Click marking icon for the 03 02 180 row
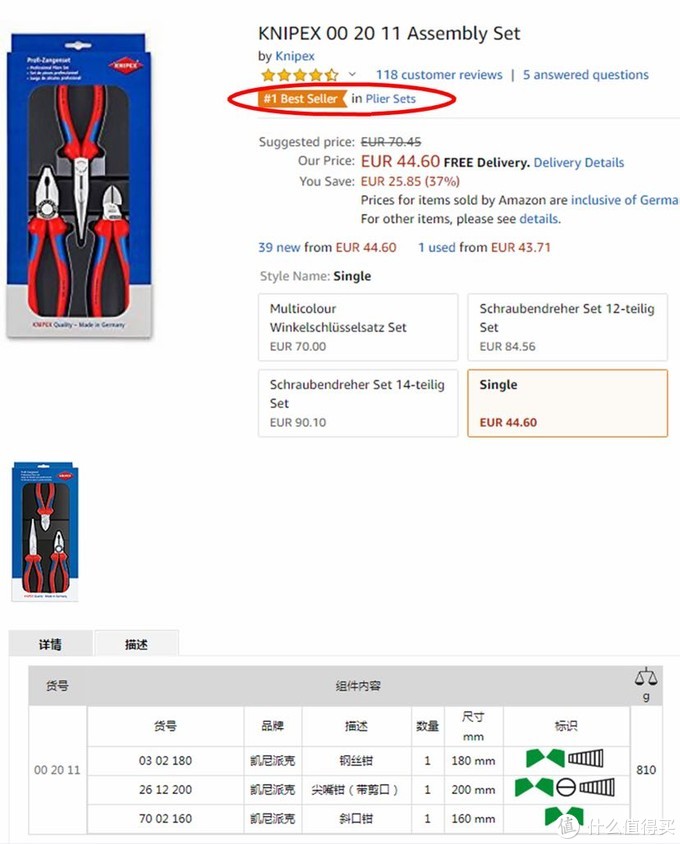Viewport: 680px width, 844px height. click(x=564, y=759)
